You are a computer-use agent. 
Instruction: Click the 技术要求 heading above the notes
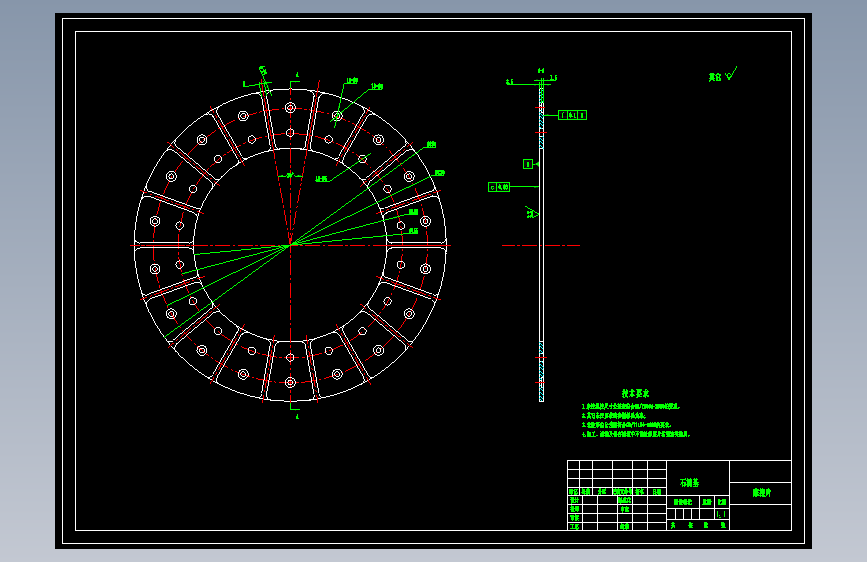[635, 393]
